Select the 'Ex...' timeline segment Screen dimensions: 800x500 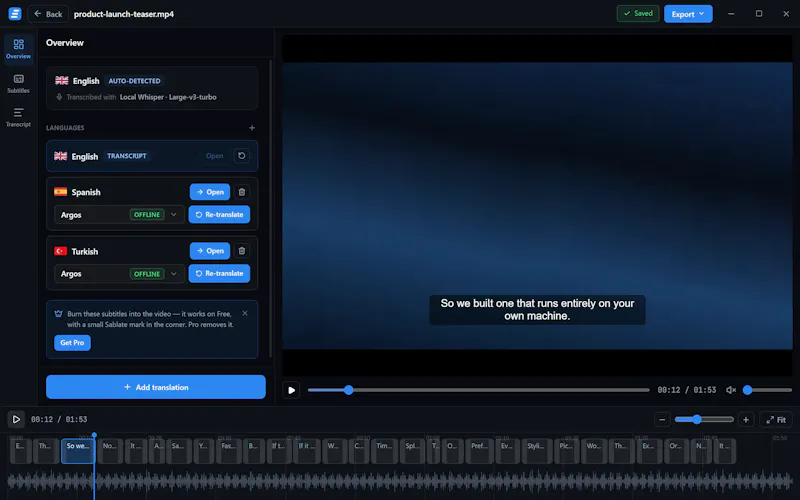coord(649,451)
